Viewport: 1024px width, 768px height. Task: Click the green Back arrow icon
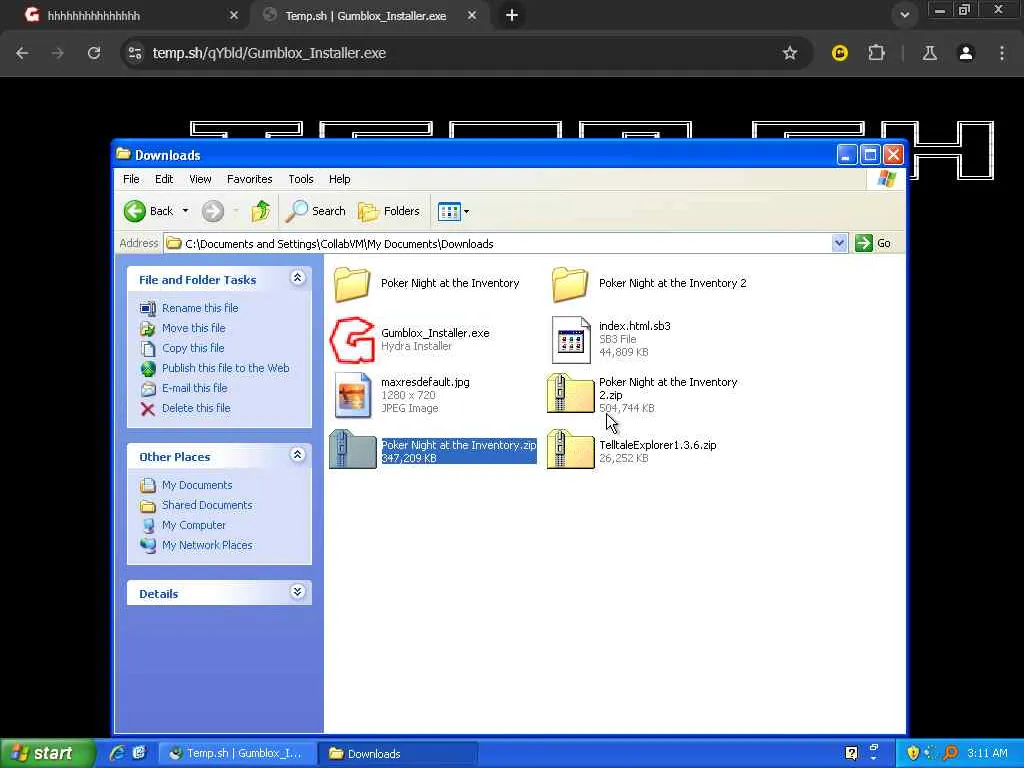(x=135, y=211)
